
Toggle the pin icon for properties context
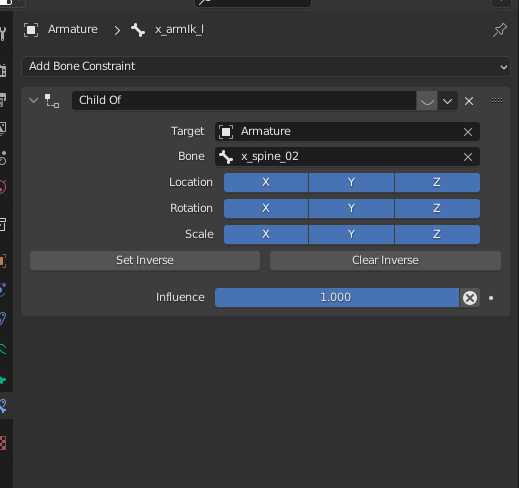[500, 30]
